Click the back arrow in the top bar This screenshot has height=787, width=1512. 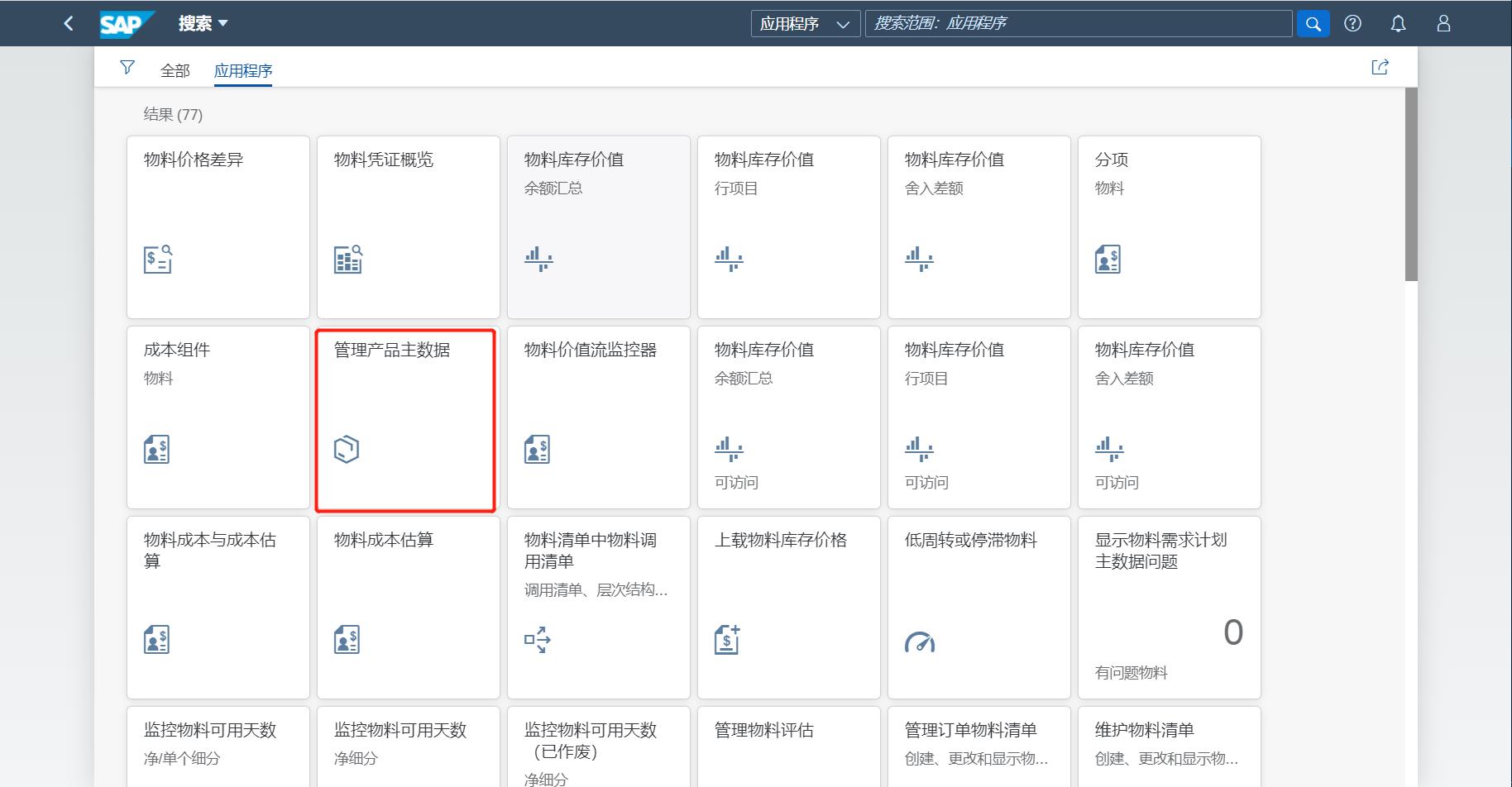[x=69, y=23]
